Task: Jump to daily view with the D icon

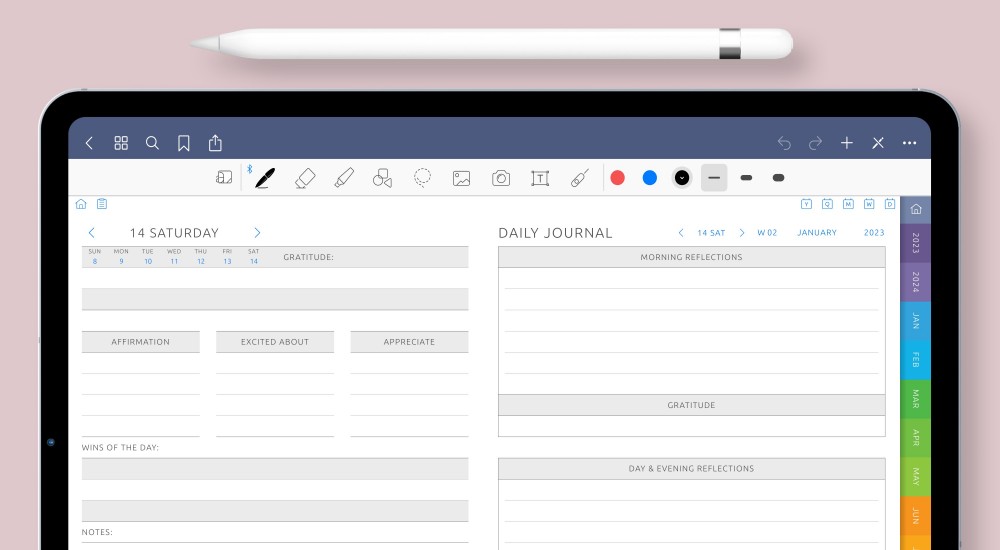Action: [890, 204]
